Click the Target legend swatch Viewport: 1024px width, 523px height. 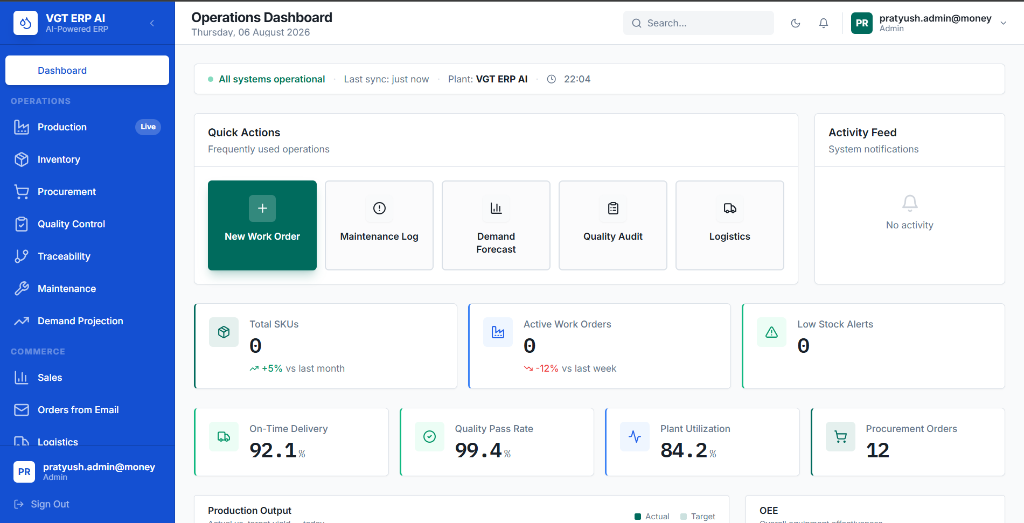point(683,516)
